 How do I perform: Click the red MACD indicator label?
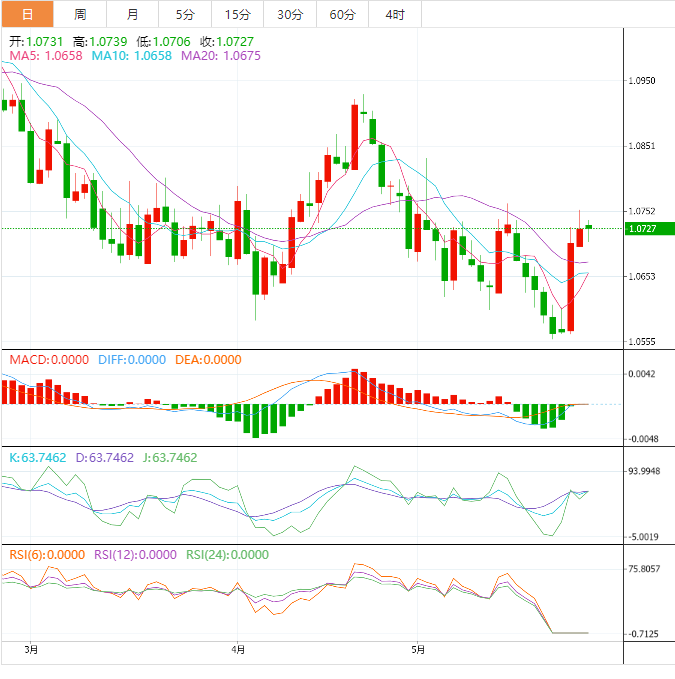49,360
